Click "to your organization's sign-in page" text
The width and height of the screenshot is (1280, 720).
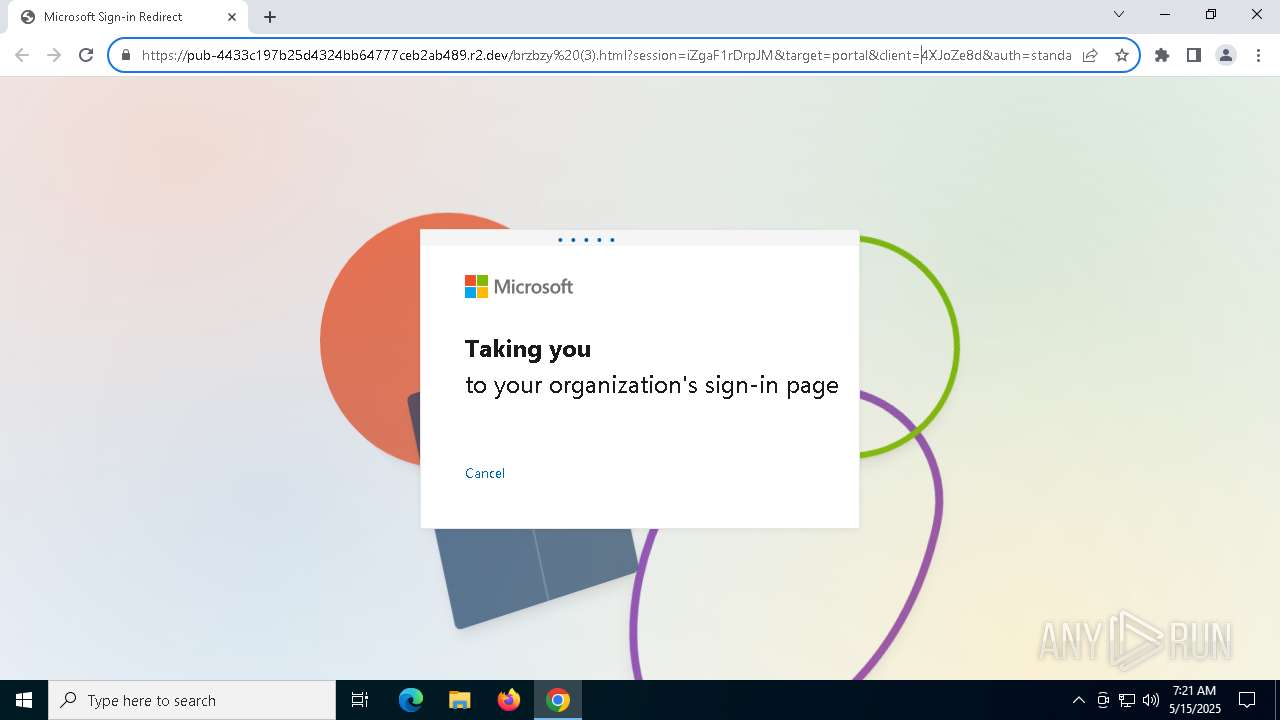[x=652, y=385]
